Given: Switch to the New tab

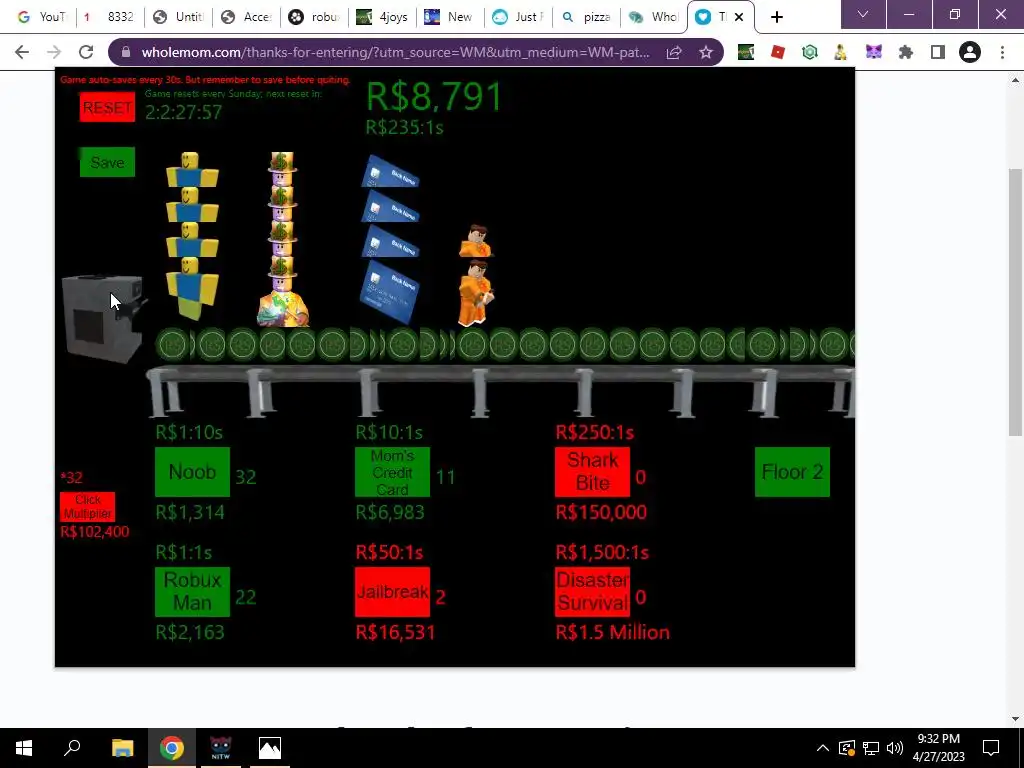Looking at the screenshot, I should coord(451,17).
